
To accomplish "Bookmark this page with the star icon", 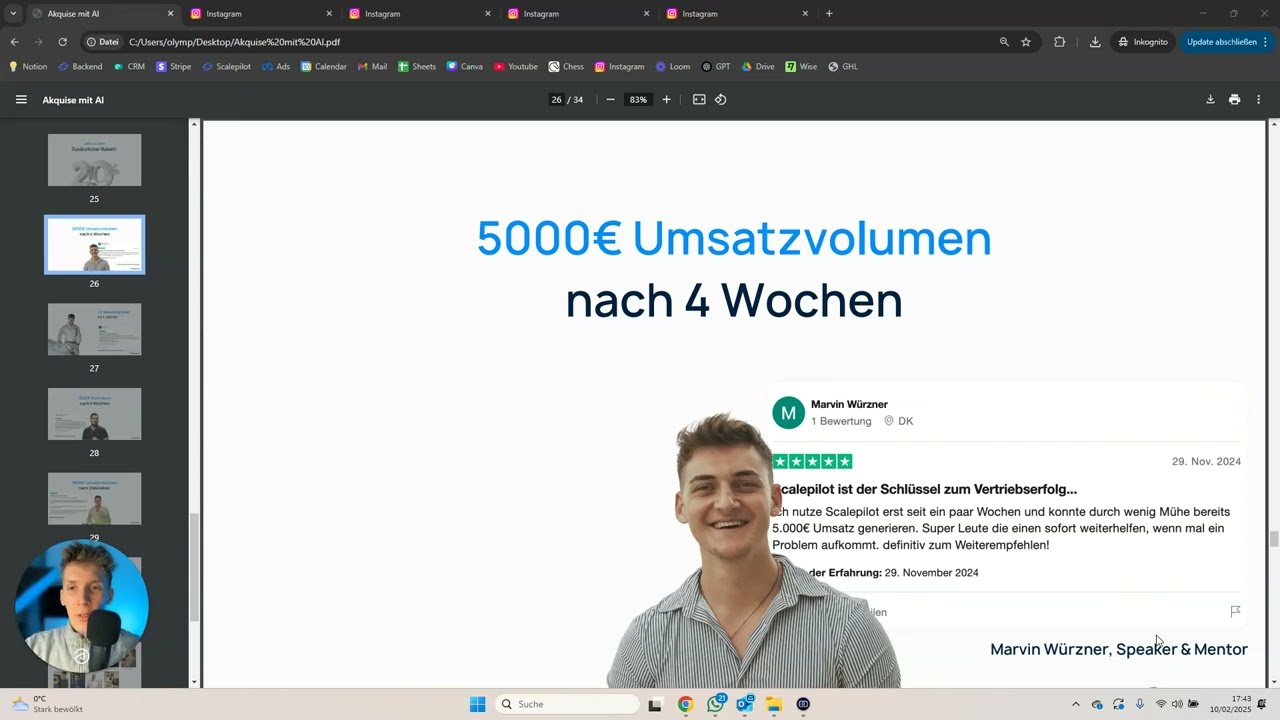I will [1026, 42].
